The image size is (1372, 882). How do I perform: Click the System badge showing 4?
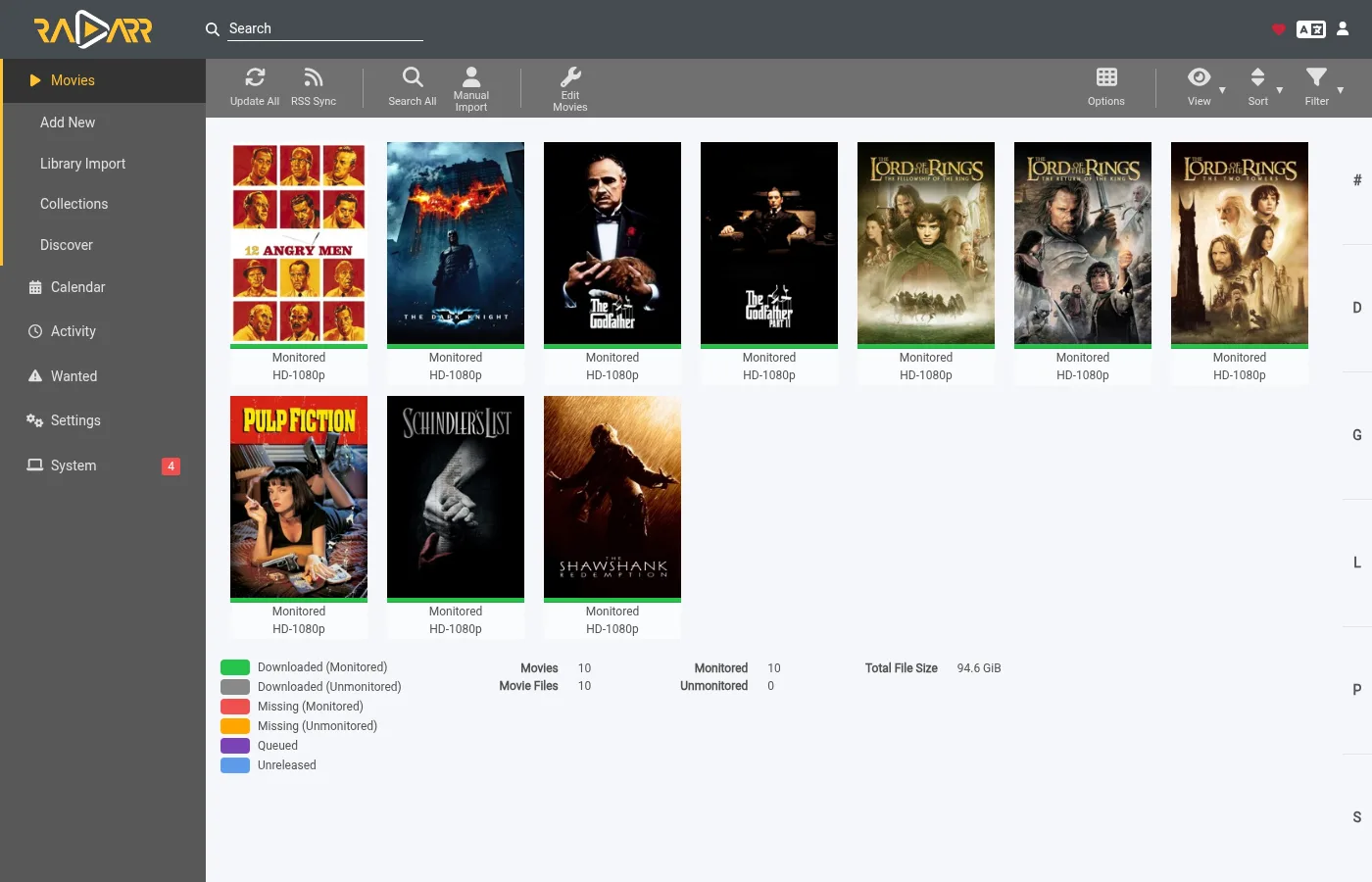(x=171, y=466)
